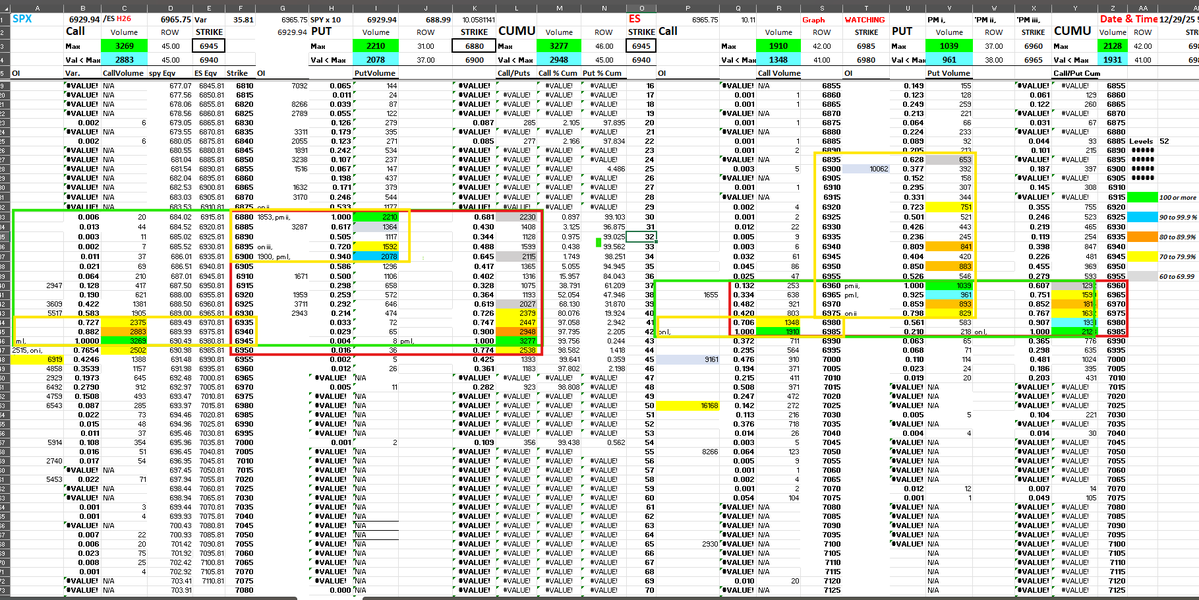Click cyan 1931 cell in row 4
The height and width of the screenshot is (600, 1199).
tap(1113, 59)
